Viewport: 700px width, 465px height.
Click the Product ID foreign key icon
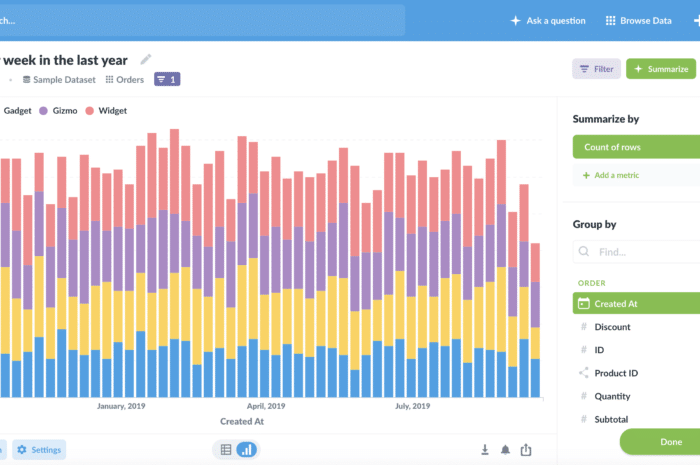[584, 373]
